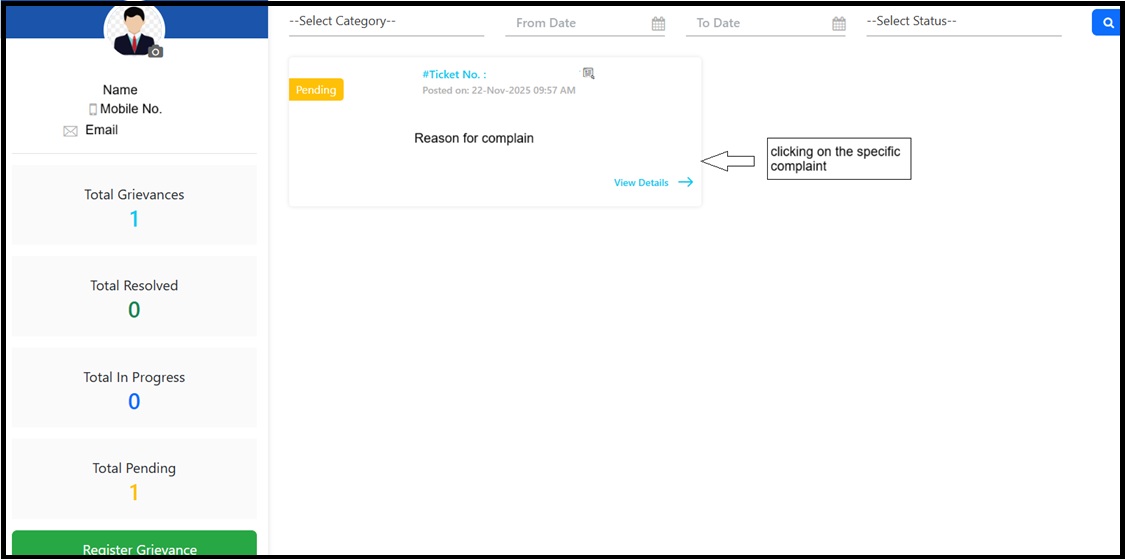The image size is (1125, 559).
Task: Click the From Date input field
Action: [585, 24]
